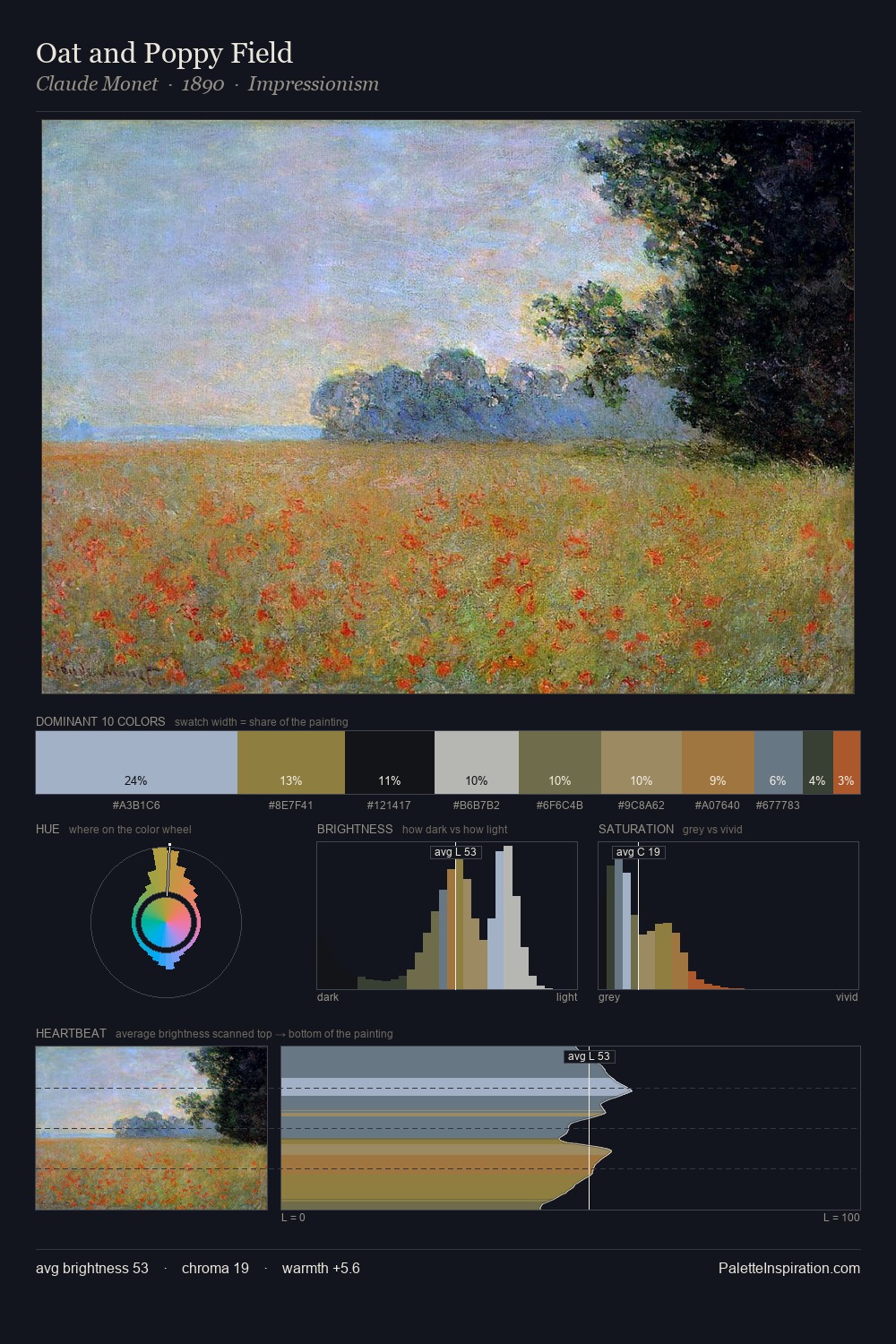This screenshot has height=1344, width=896.
Task: Click the Impressionism style label
Action: 314,84
